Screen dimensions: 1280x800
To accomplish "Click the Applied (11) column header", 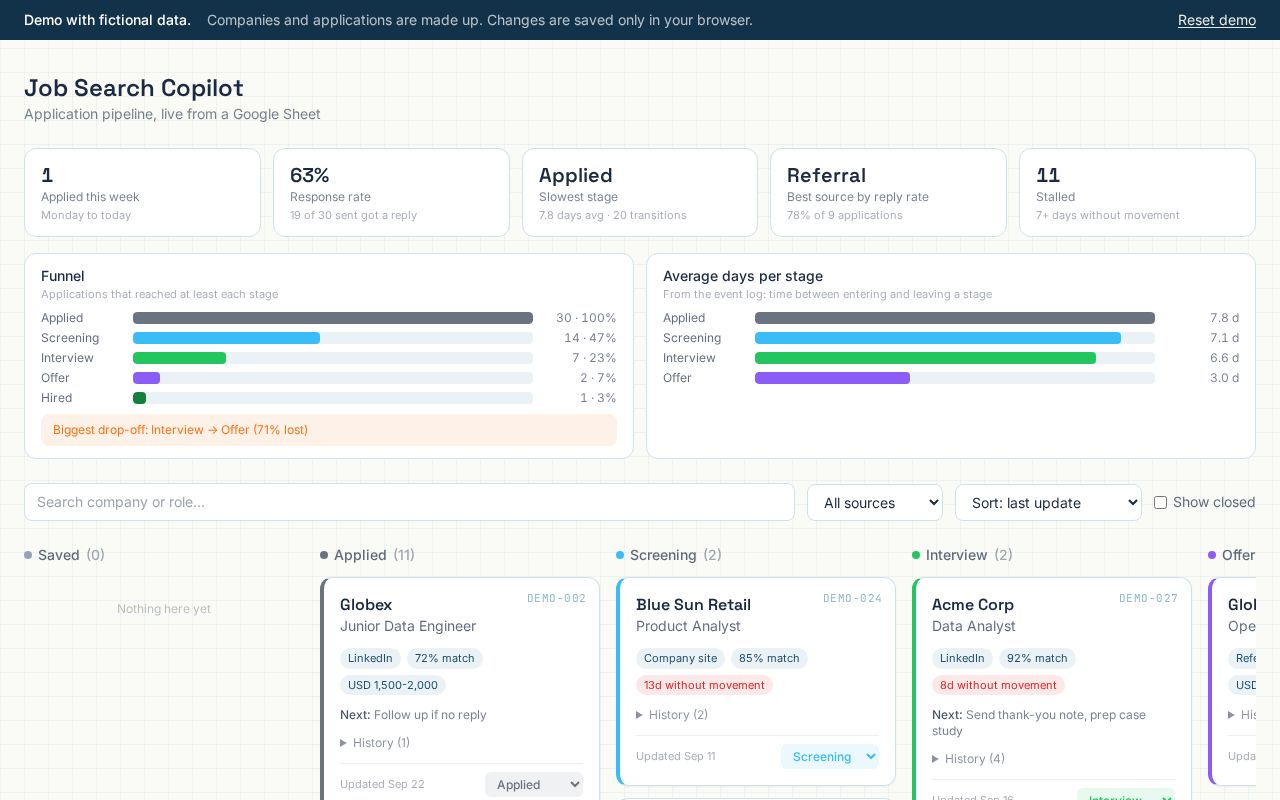I will click(x=367, y=555).
